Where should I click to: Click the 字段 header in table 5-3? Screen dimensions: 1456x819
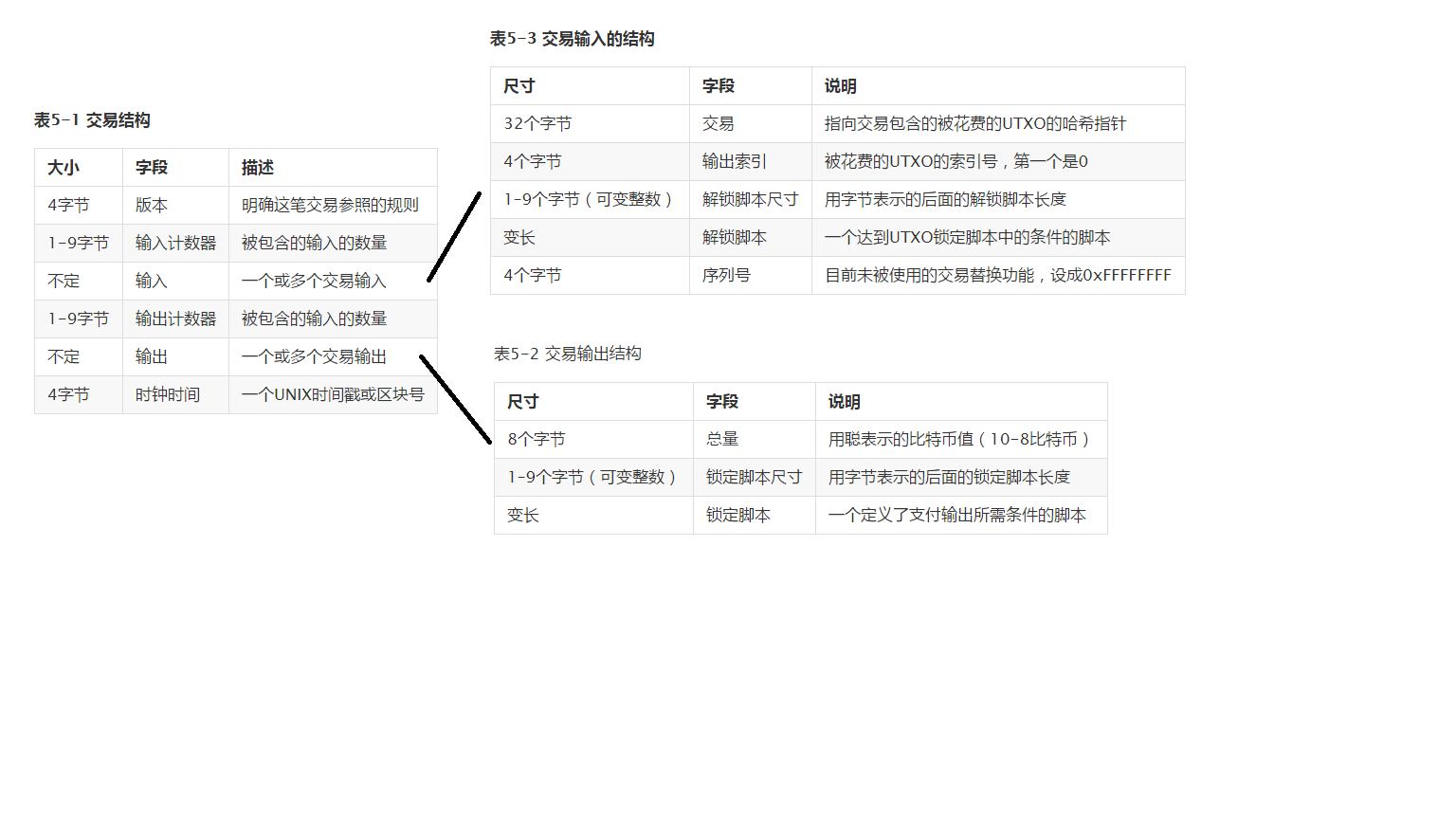pos(751,86)
